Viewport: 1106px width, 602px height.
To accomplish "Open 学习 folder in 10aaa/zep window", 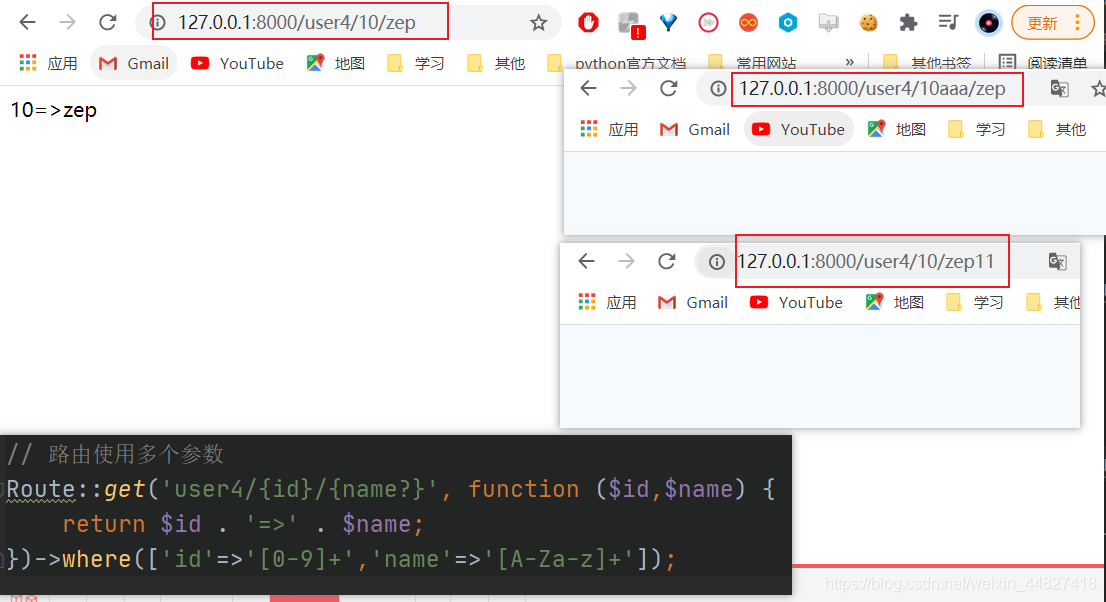I will 977,129.
